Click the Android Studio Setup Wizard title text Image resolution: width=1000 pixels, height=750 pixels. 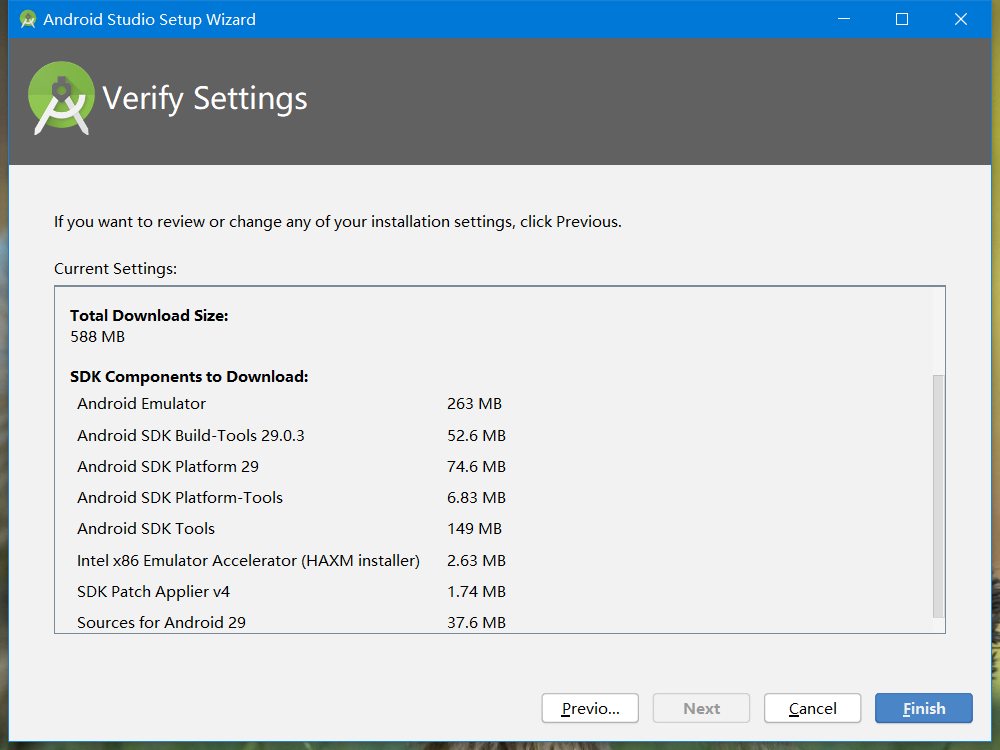(150, 19)
